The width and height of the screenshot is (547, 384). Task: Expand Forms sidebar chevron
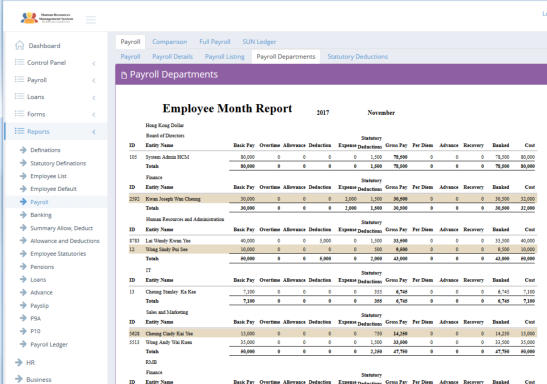point(93,114)
